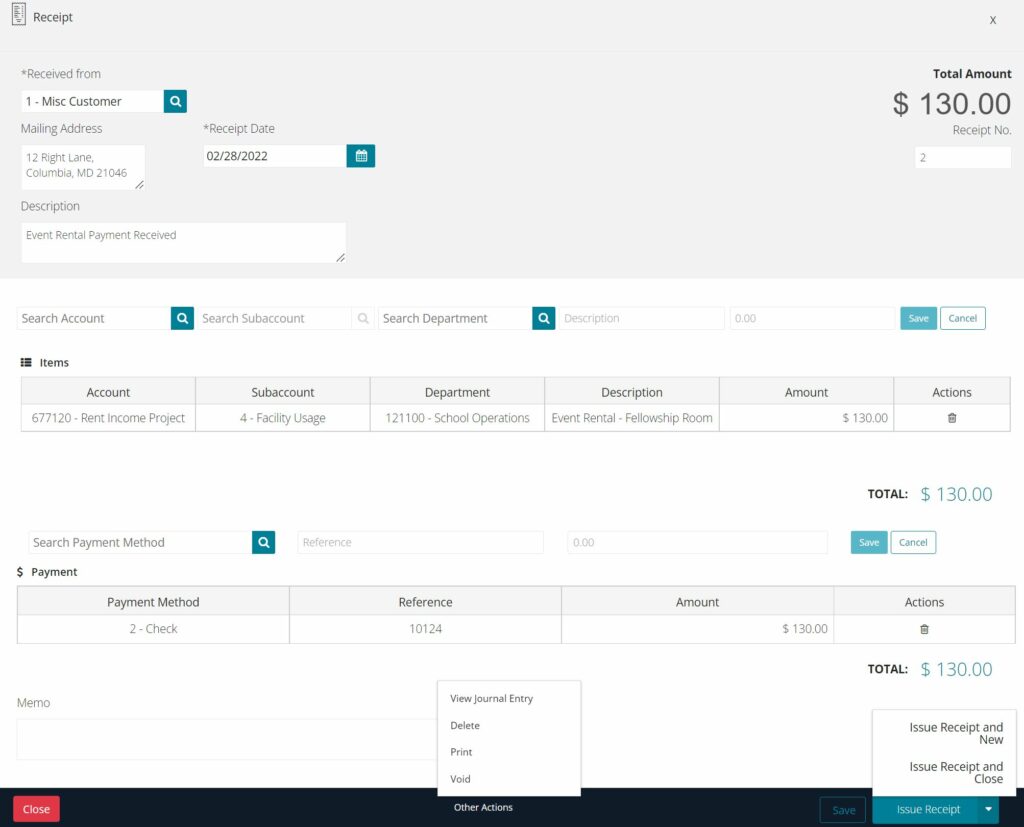Click the Payment dollar sign icon
Image resolution: width=1024 pixels, height=827 pixels.
tap(18, 572)
